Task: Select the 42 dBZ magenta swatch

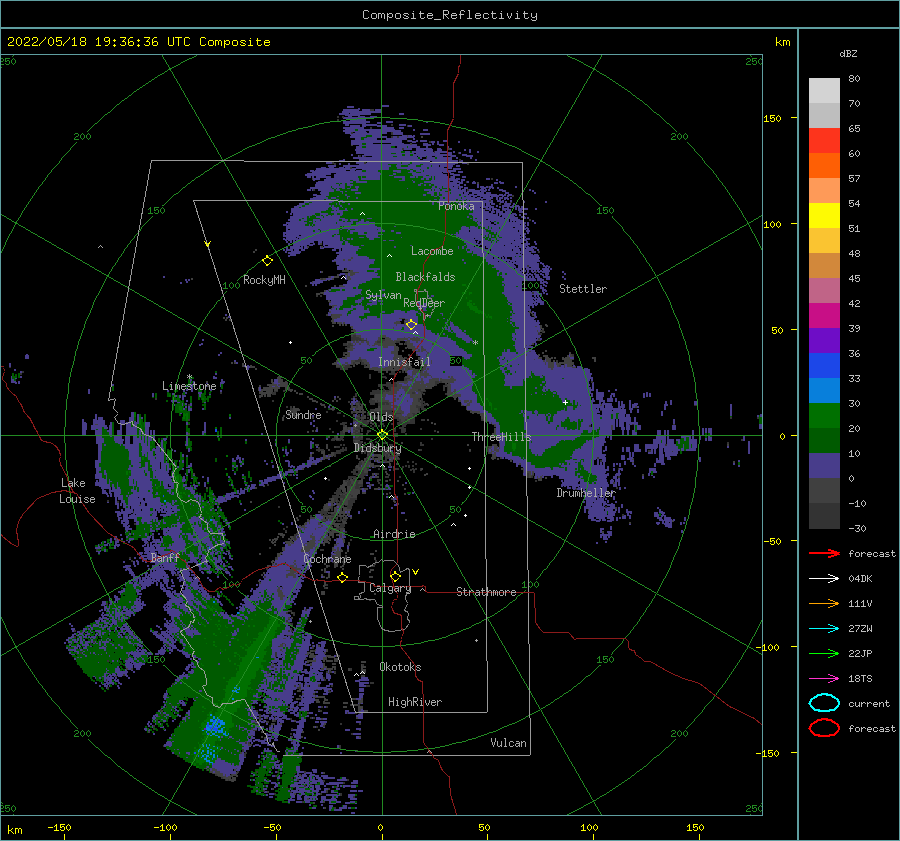Action: (824, 315)
